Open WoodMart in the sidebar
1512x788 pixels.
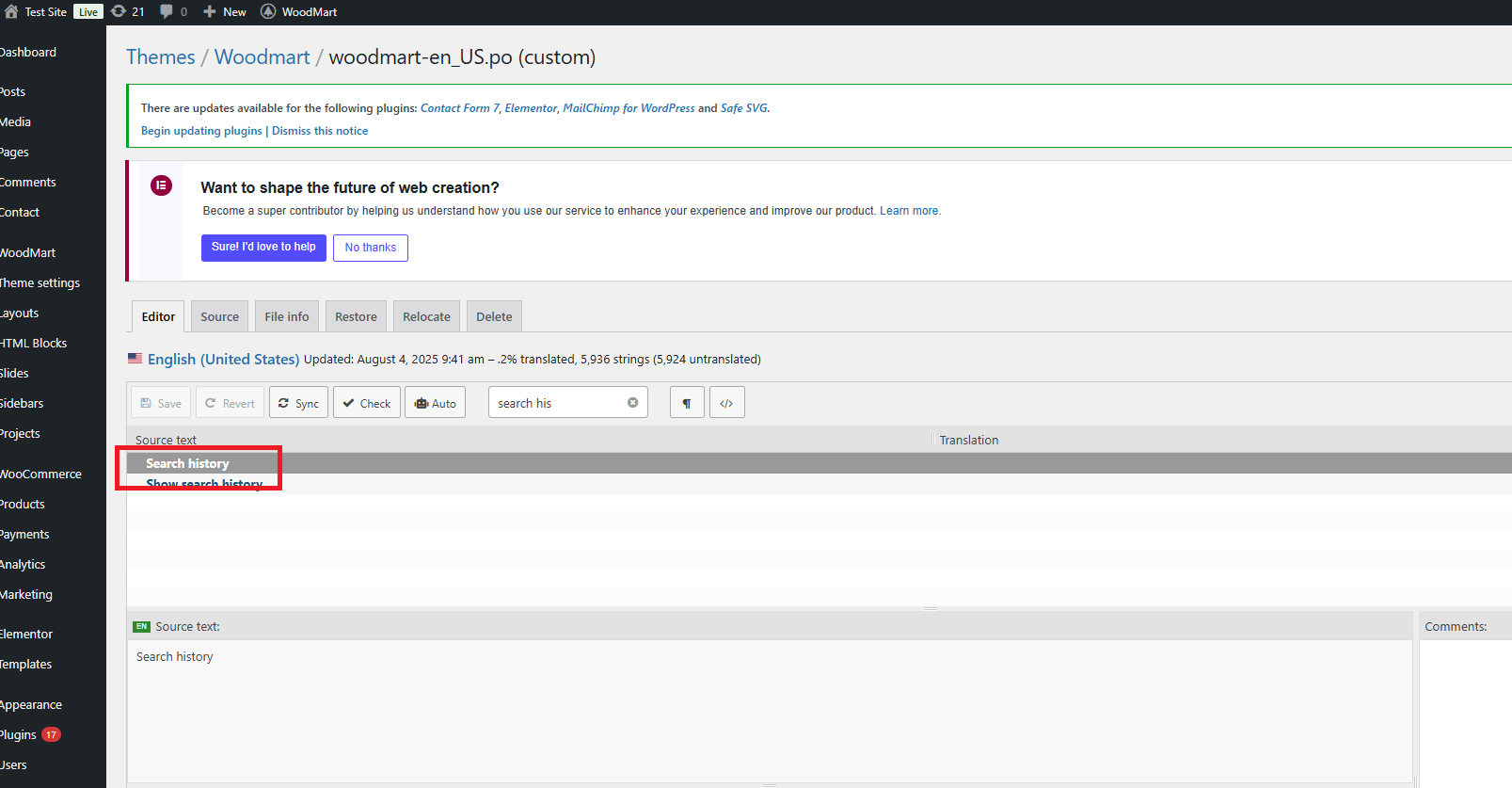[x=28, y=252]
